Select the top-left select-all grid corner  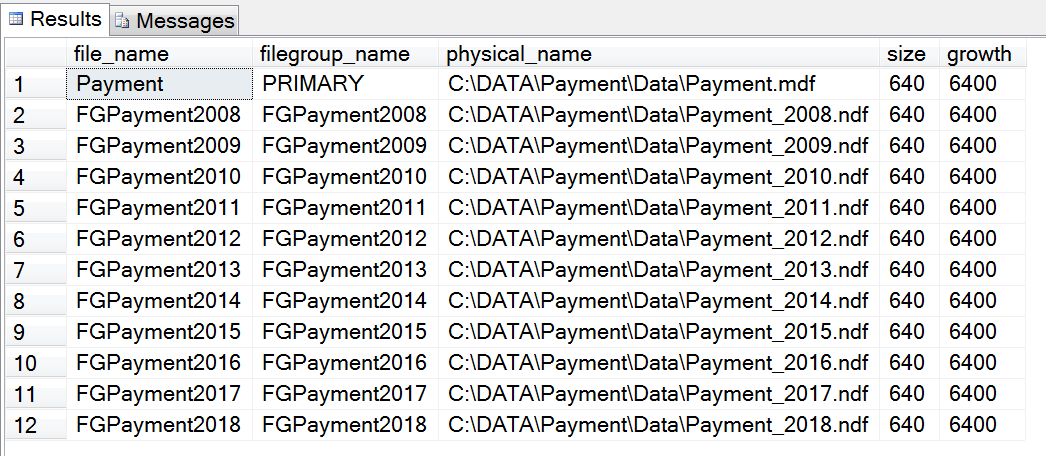point(35,54)
